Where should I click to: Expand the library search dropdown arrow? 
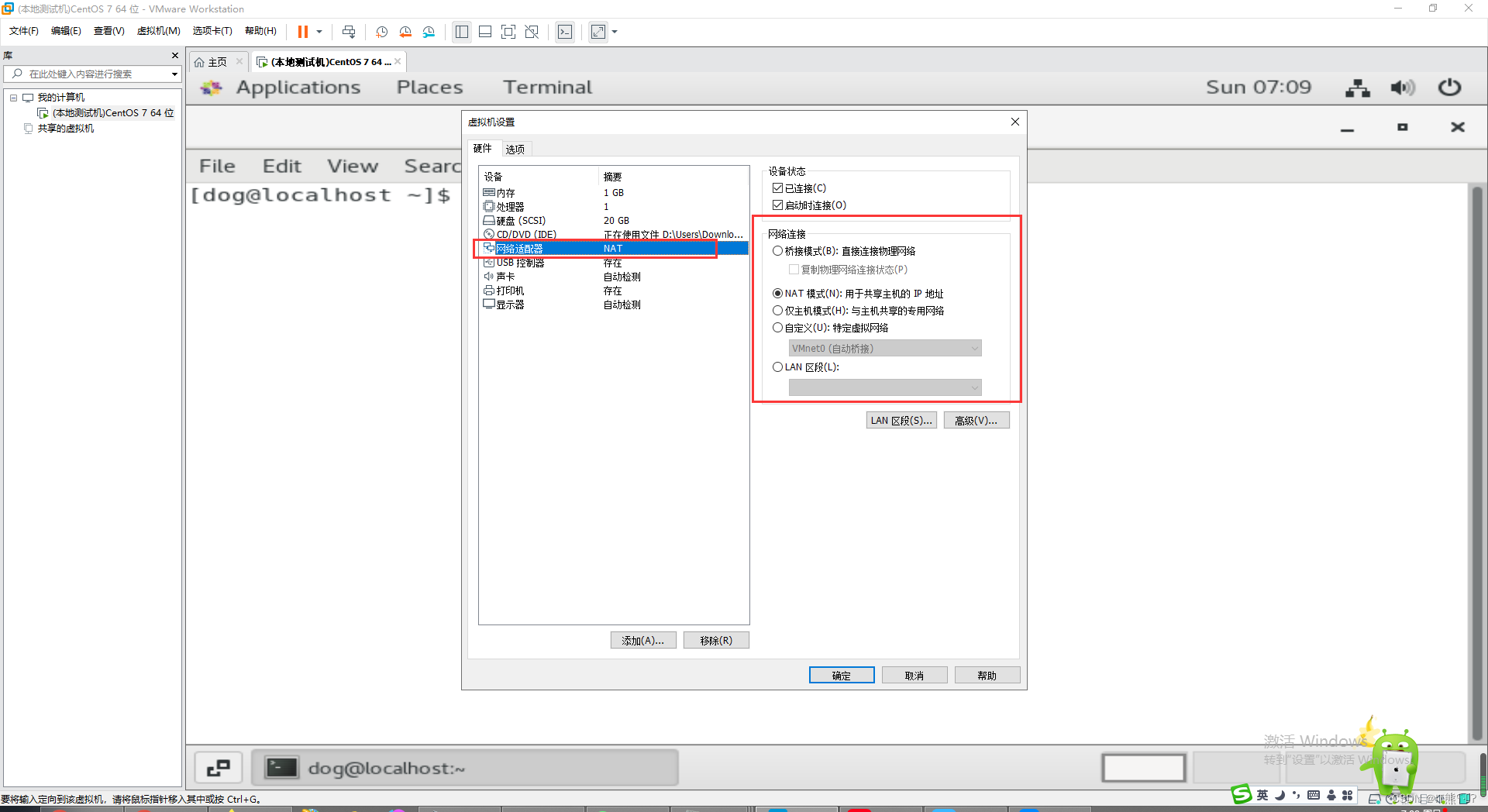point(174,74)
